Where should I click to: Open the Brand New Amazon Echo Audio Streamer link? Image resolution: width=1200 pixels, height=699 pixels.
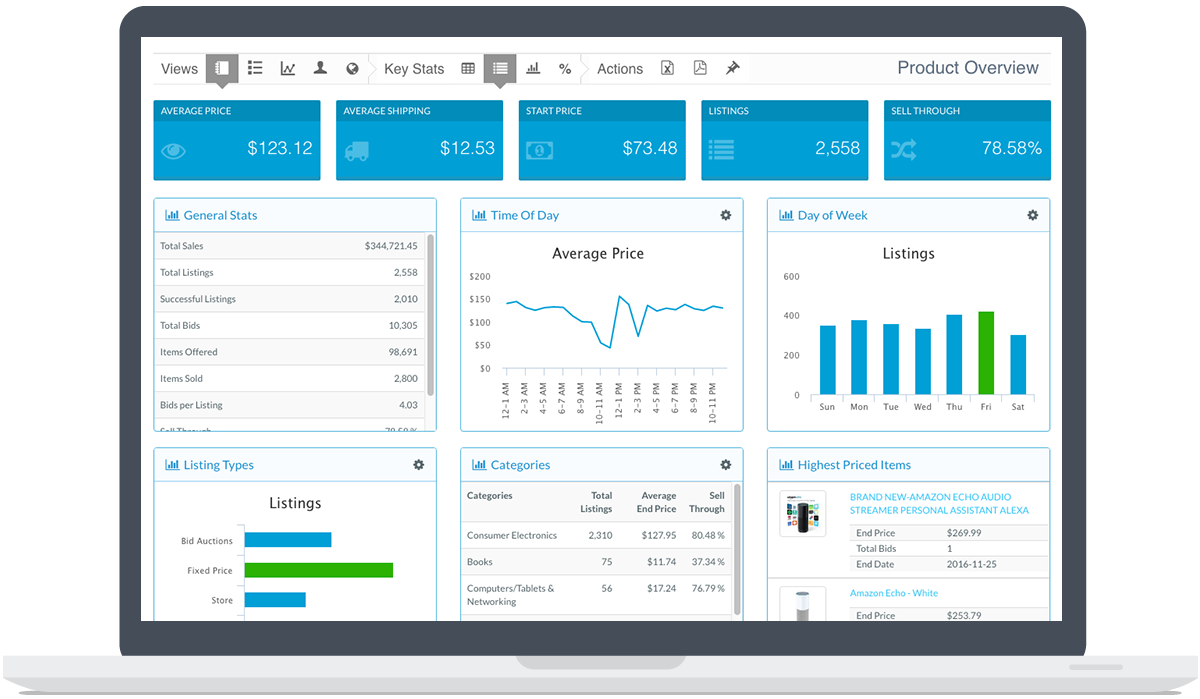[x=939, y=503]
